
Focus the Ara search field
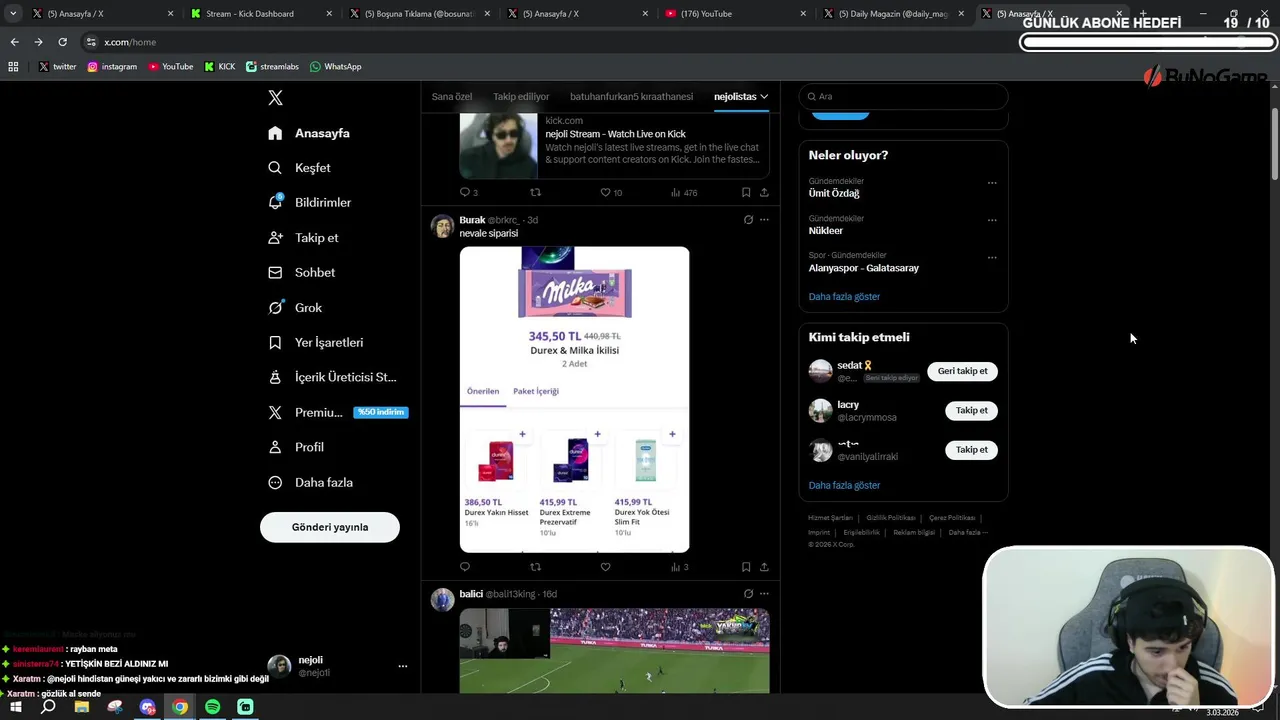pos(903,97)
